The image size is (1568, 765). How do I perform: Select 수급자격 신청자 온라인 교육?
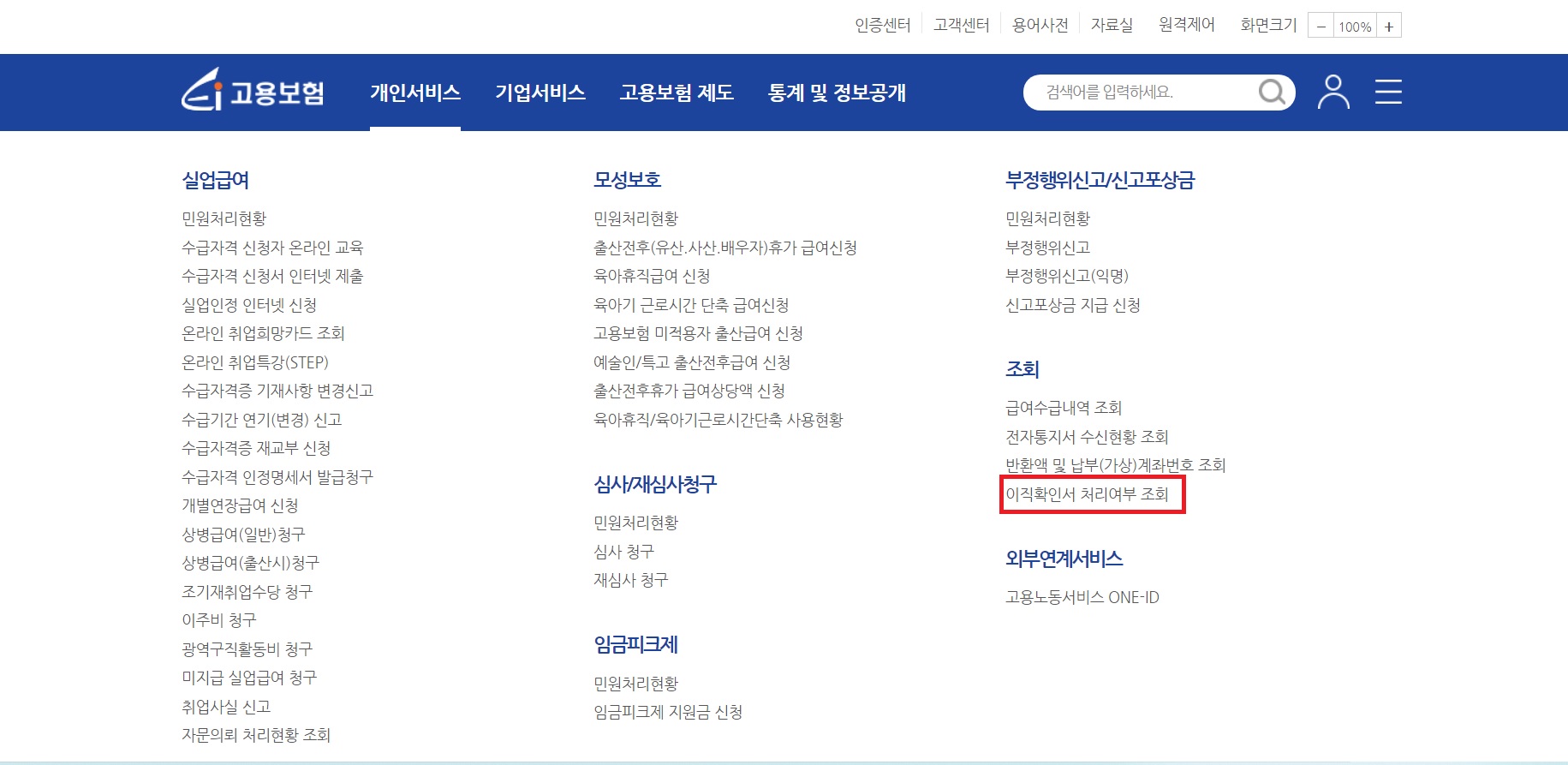point(272,248)
